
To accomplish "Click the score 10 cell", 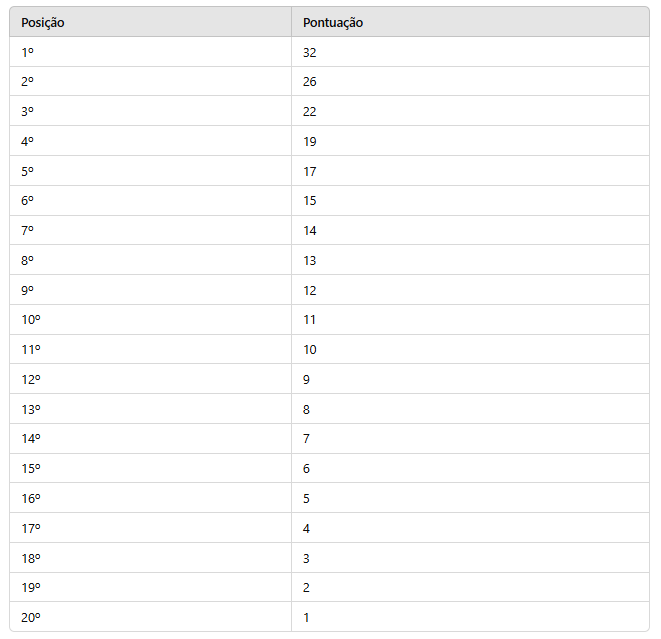I will [x=310, y=350].
